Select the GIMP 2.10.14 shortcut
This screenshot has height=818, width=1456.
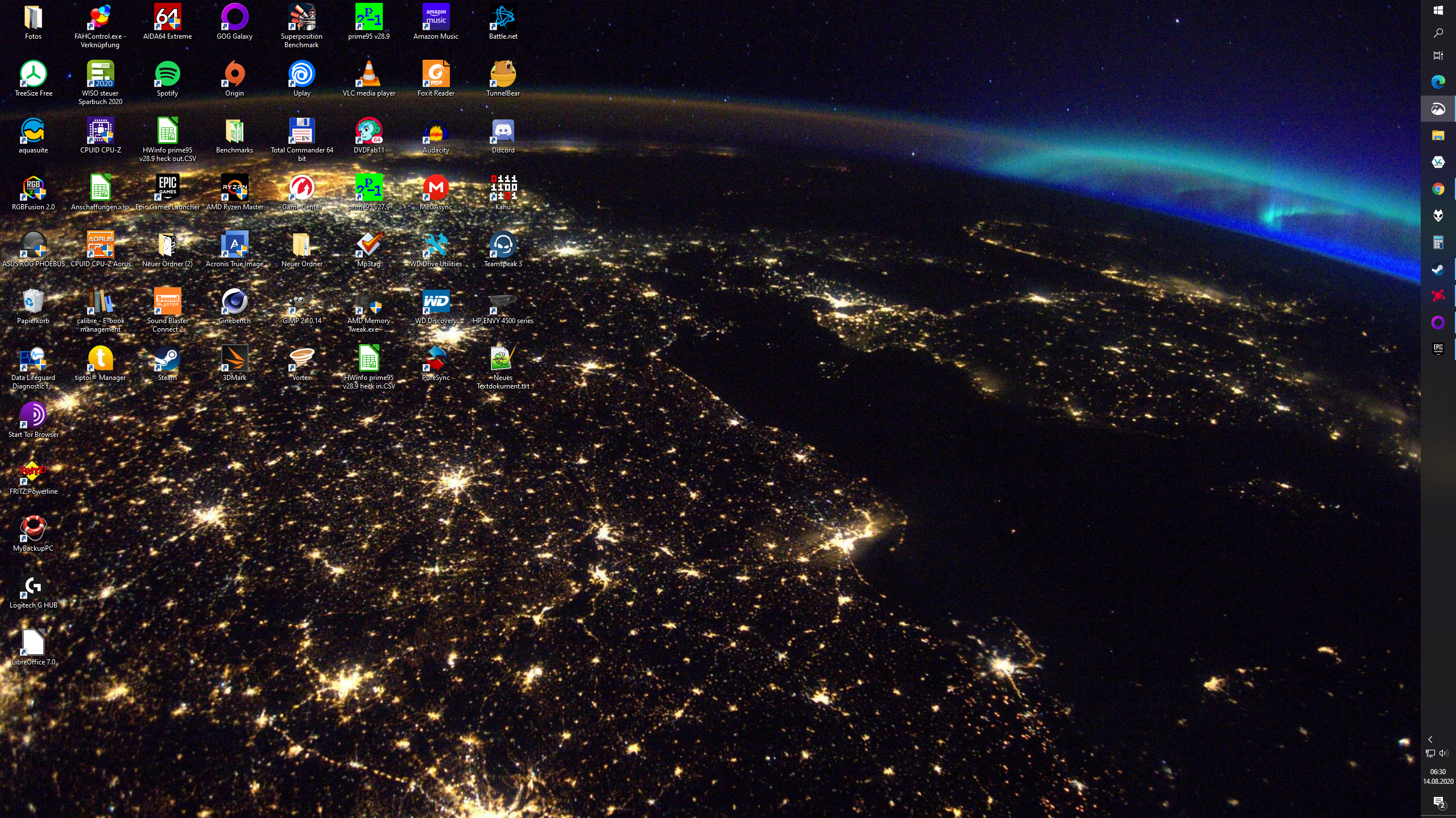pyautogui.click(x=301, y=302)
